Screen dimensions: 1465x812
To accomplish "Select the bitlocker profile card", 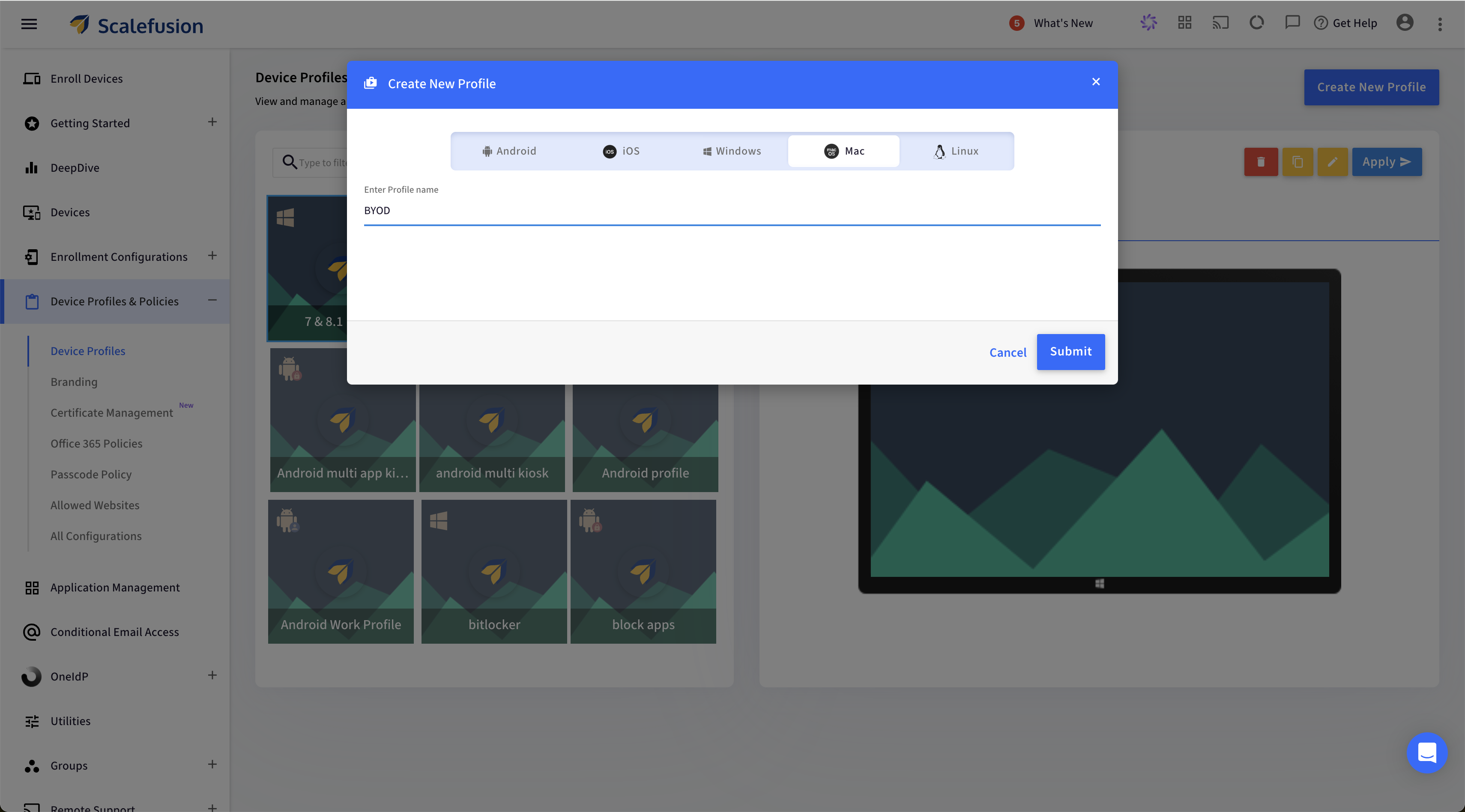I will [x=494, y=571].
